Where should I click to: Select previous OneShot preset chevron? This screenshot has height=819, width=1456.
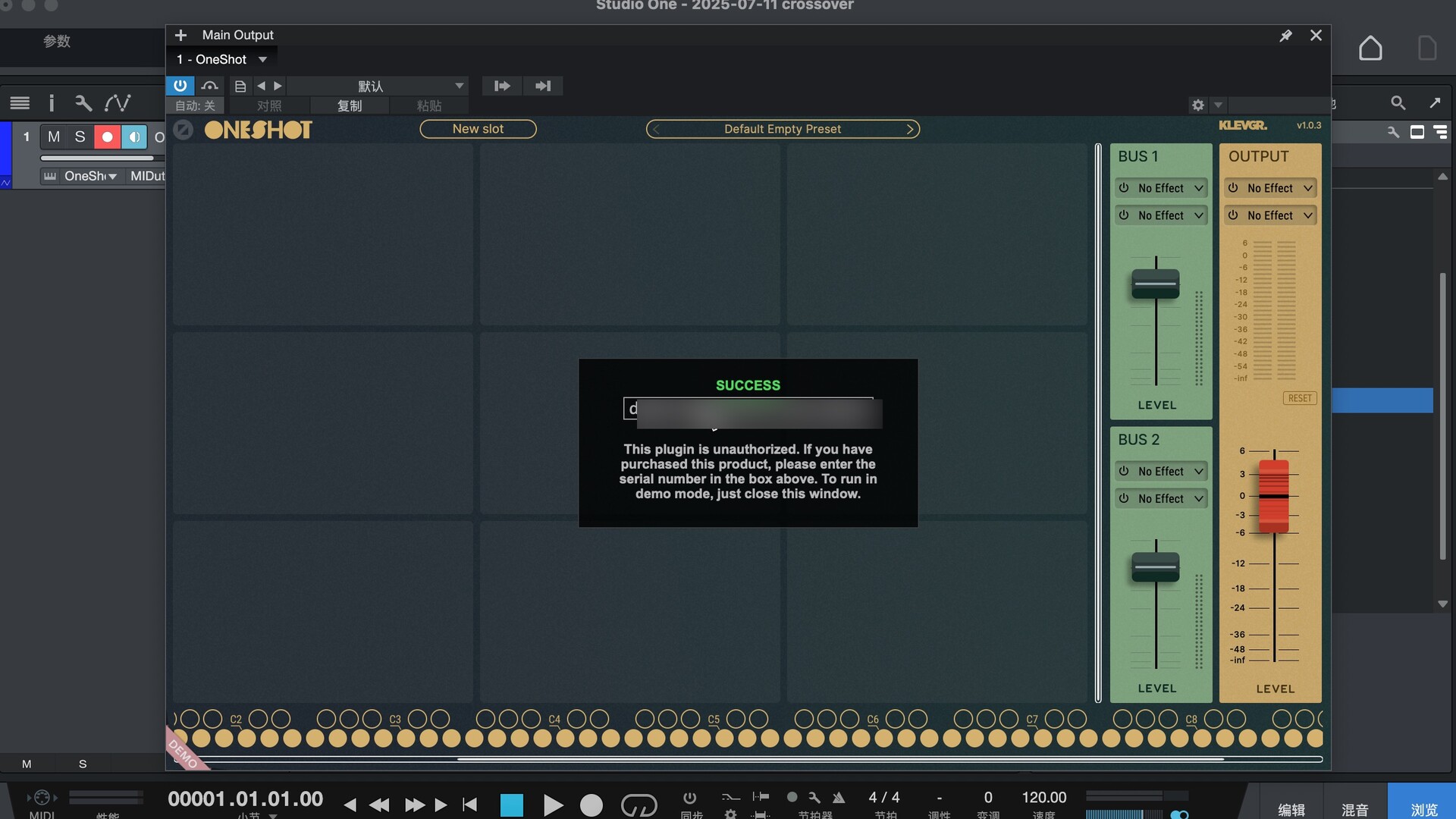[x=656, y=129]
